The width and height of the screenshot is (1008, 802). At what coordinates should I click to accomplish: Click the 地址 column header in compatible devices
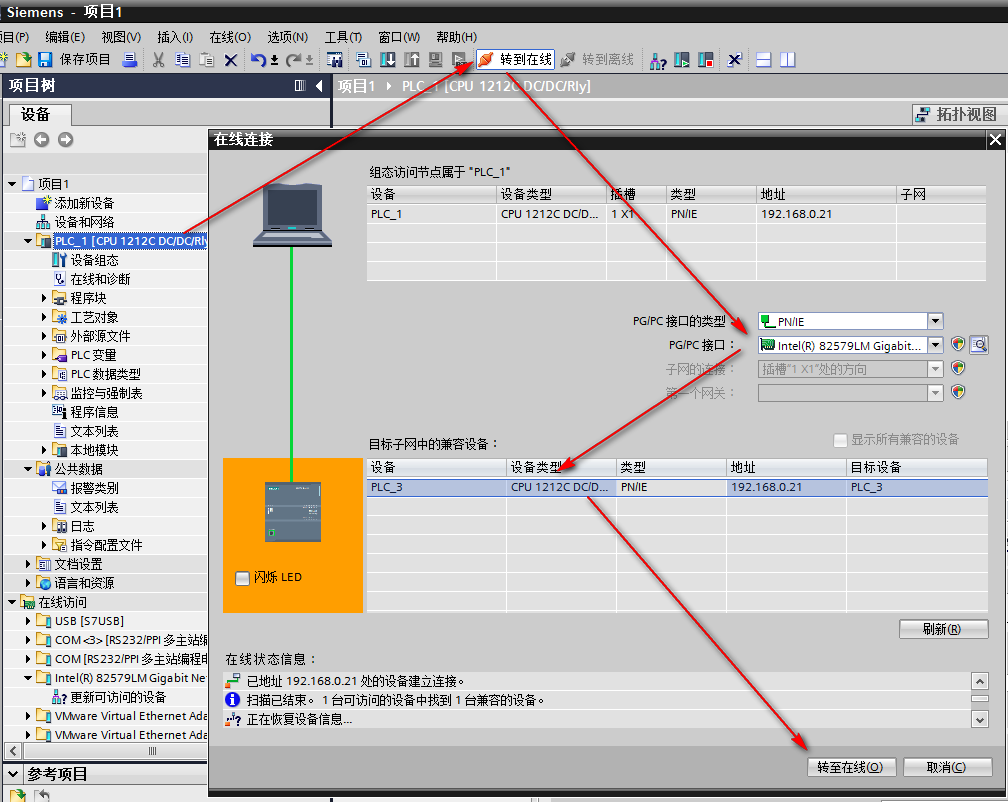786,467
